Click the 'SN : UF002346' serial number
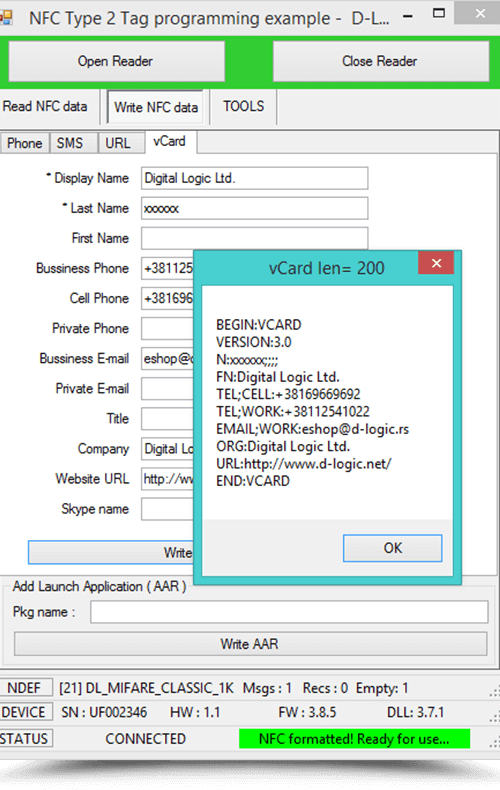500x790 pixels. (104, 712)
